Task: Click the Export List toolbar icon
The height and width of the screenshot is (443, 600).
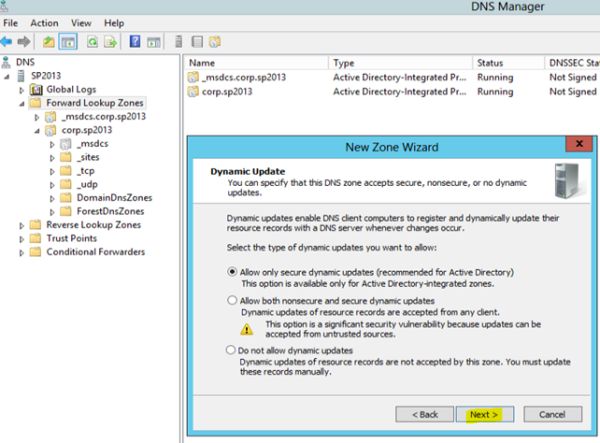Action: tap(111, 42)
